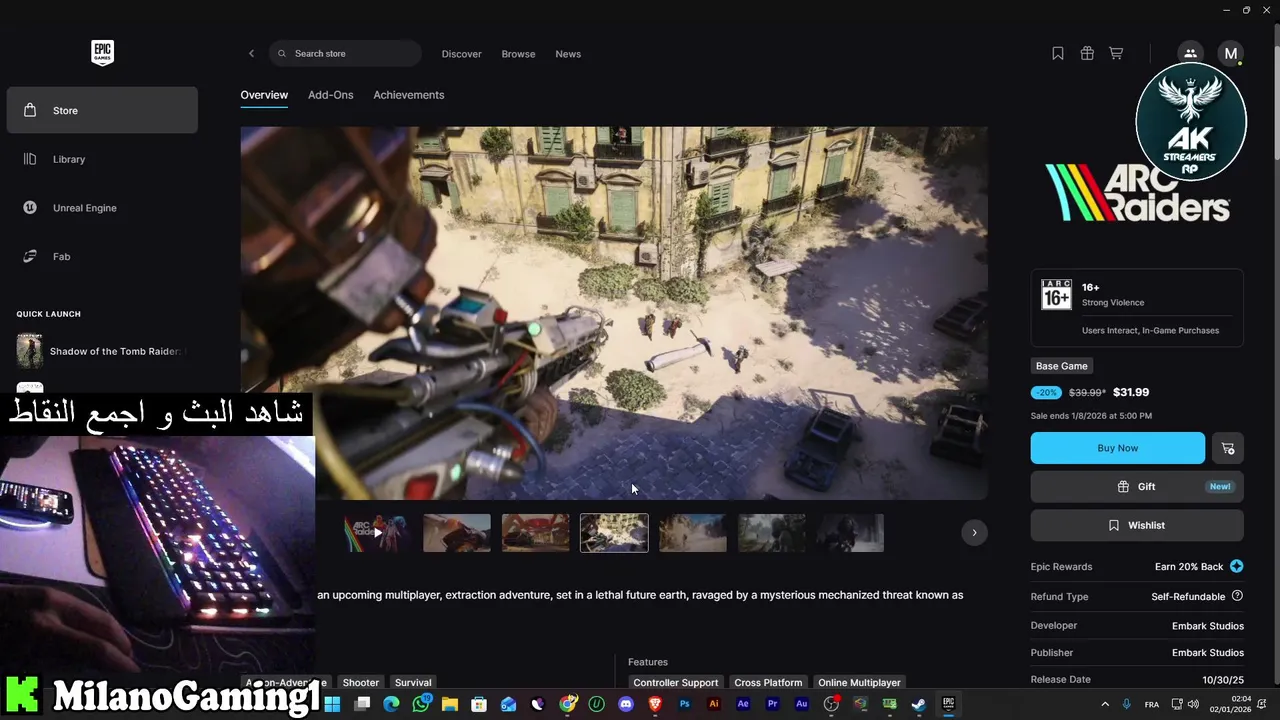Image resolution: width=1280 pixels, height=720 pixels.
Task: Select the sixth media thumbnail
Action: tap(772, 533)
